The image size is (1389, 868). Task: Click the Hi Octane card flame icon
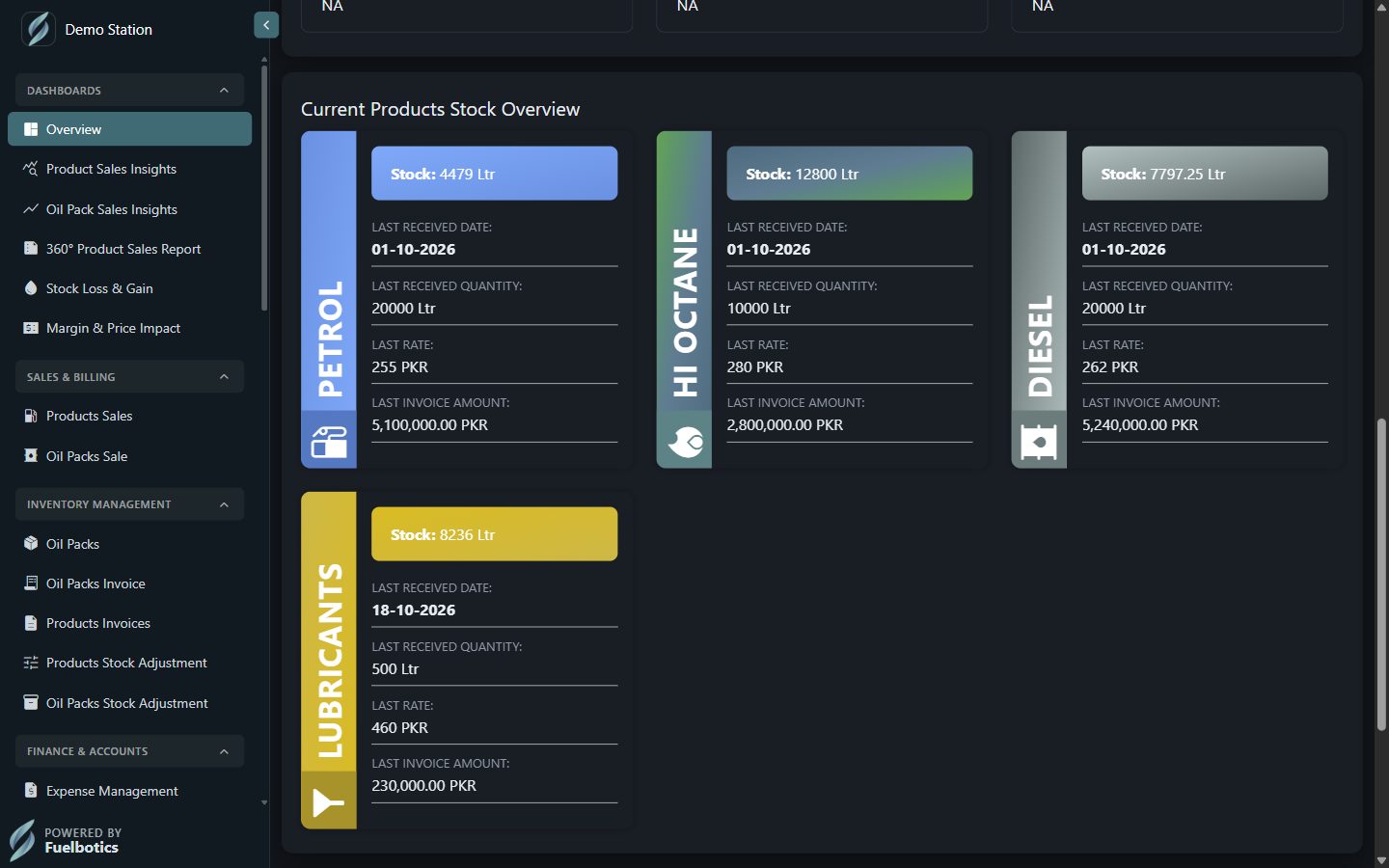[x=685, y=443]
